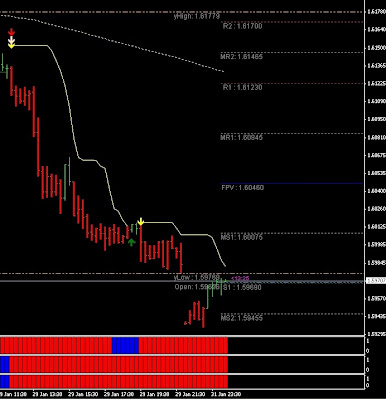Click the green up arrow buy signal
This screenshot has height=400, width=386.
tap(132, 242)
